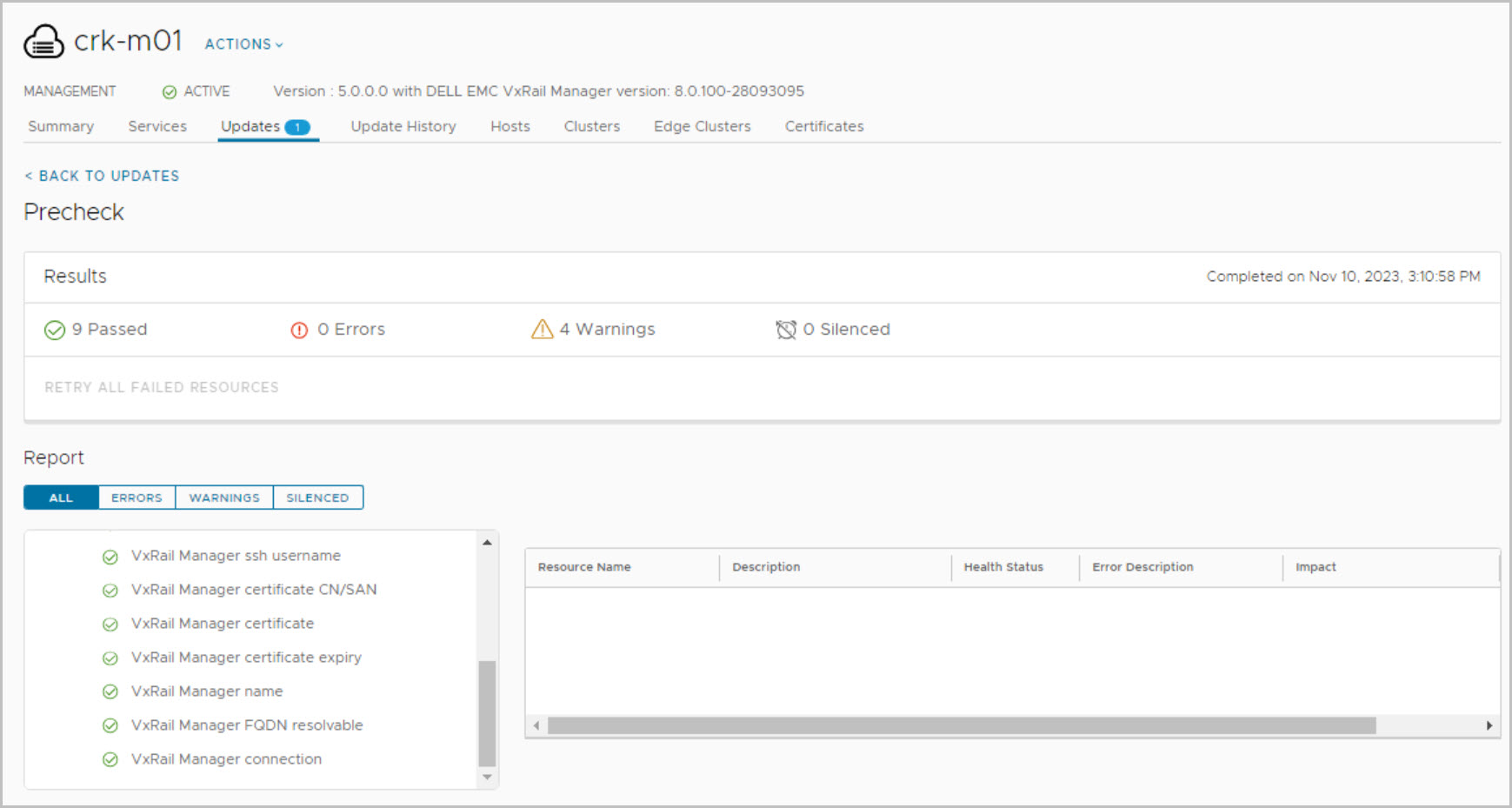
Task: Open the ACTIONS dropdown menu
Action: [x=243, y=44]
